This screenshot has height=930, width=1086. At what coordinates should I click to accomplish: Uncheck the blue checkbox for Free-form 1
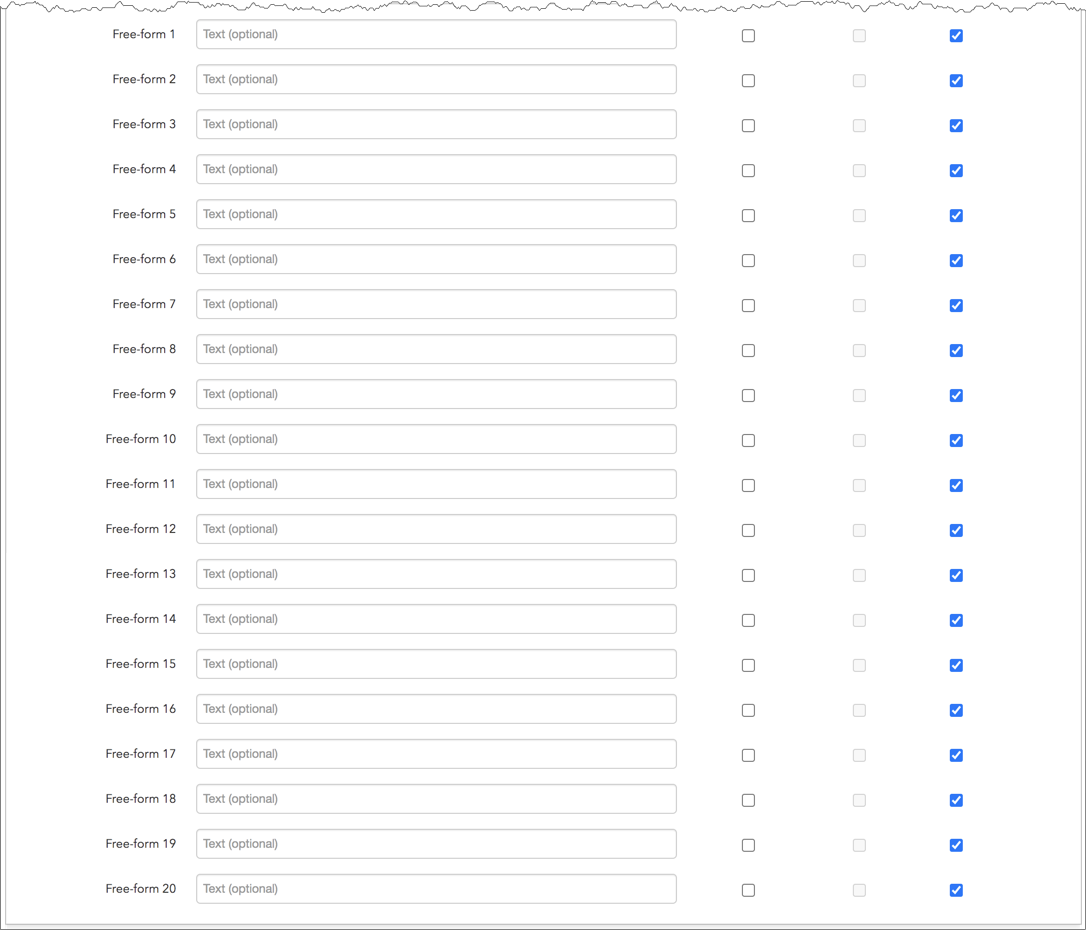(x=956, y=36)
